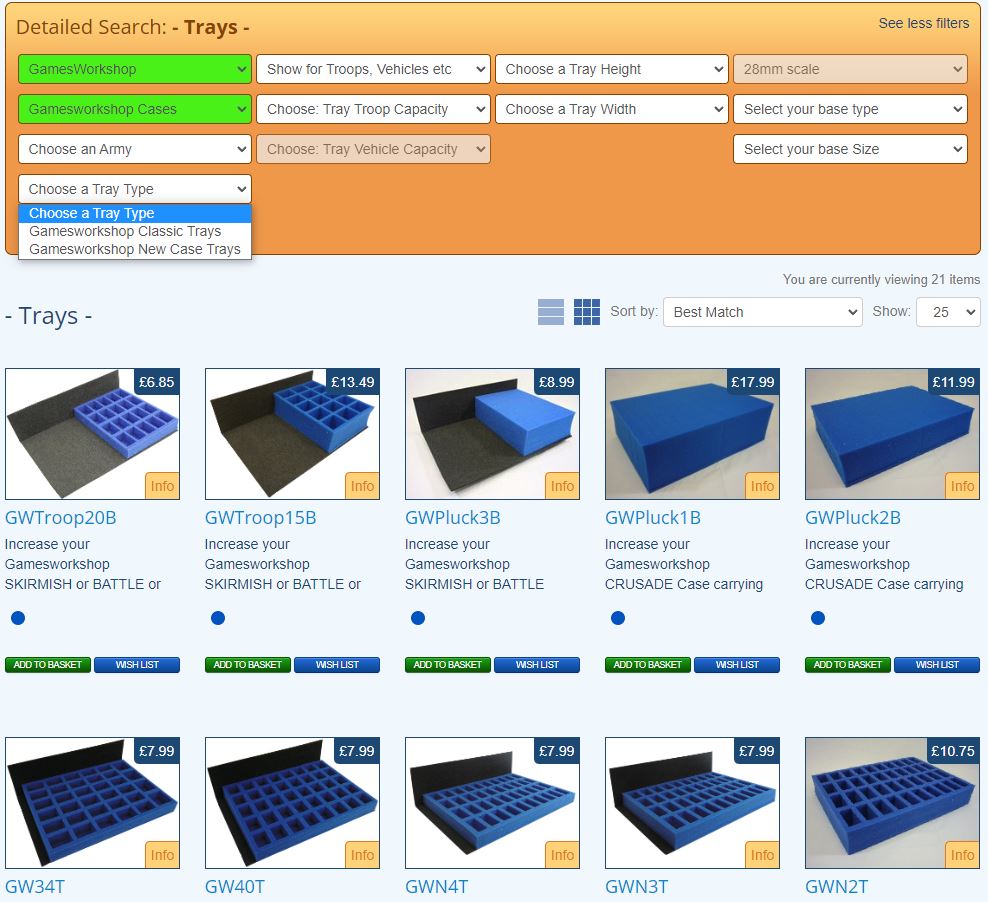988x902 pixels.
Task: Select blue colour dot under GWPluck2B
Action: click(818, 618)
